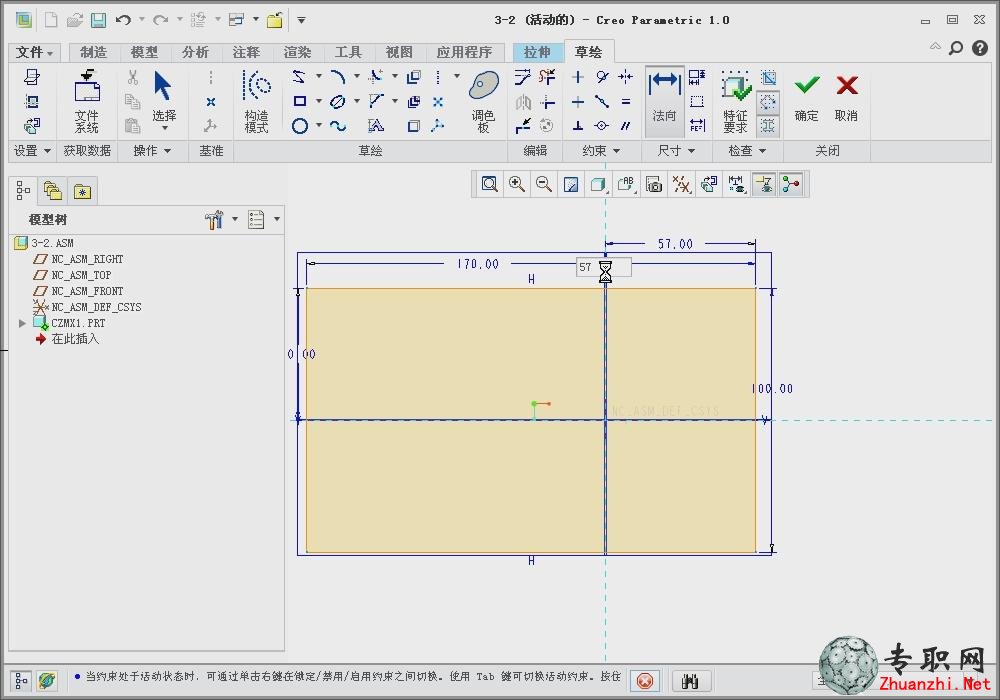This screenshot has width=1000, height=700.
Task: Toggle 构造模式 construction mode
Action: pyautogui.click(x=256, y=101)
